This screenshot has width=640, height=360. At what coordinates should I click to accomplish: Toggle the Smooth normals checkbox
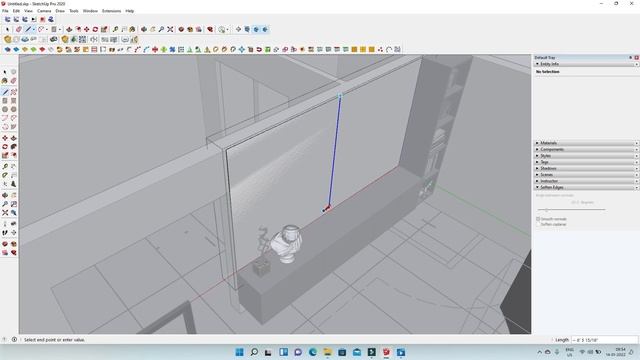point(538,219)
